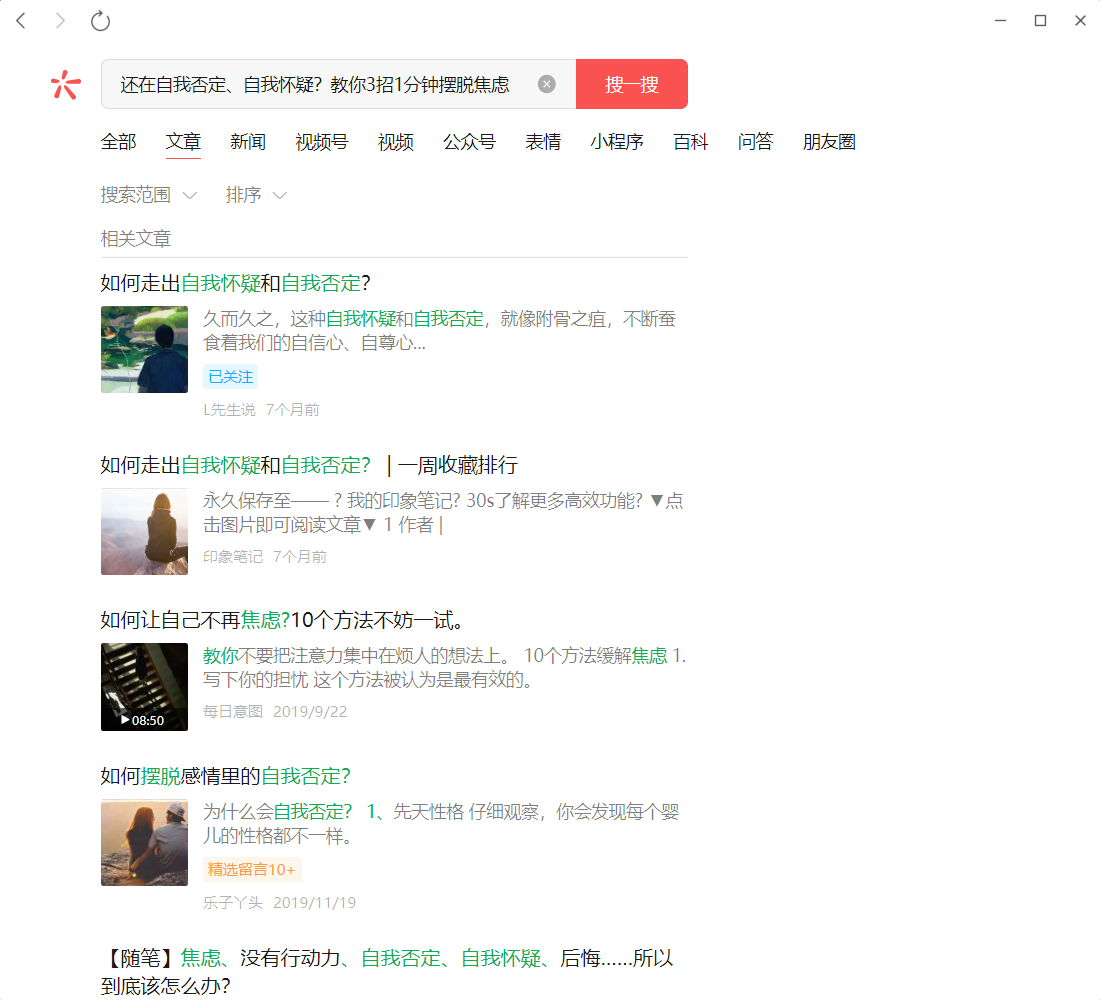Image resolution: width=1100 pixels, height=1000 pixels.
Task: Click the 2019/11/19 date text
Action: [314, 902]
